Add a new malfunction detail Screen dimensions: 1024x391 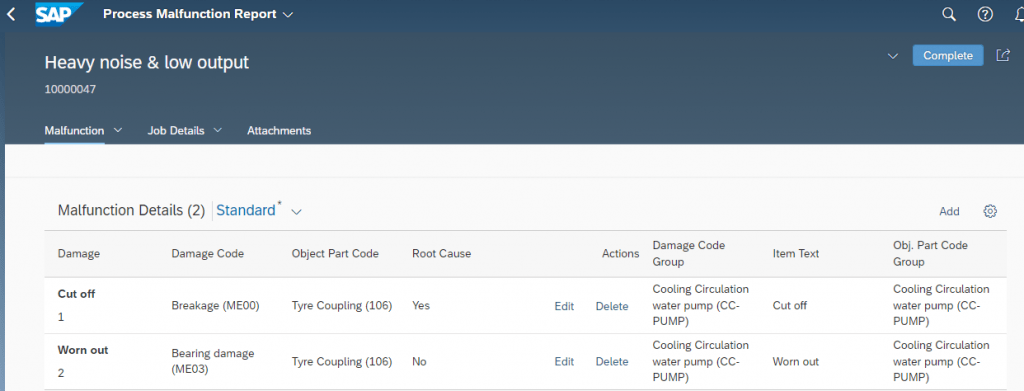coord(949,211)
